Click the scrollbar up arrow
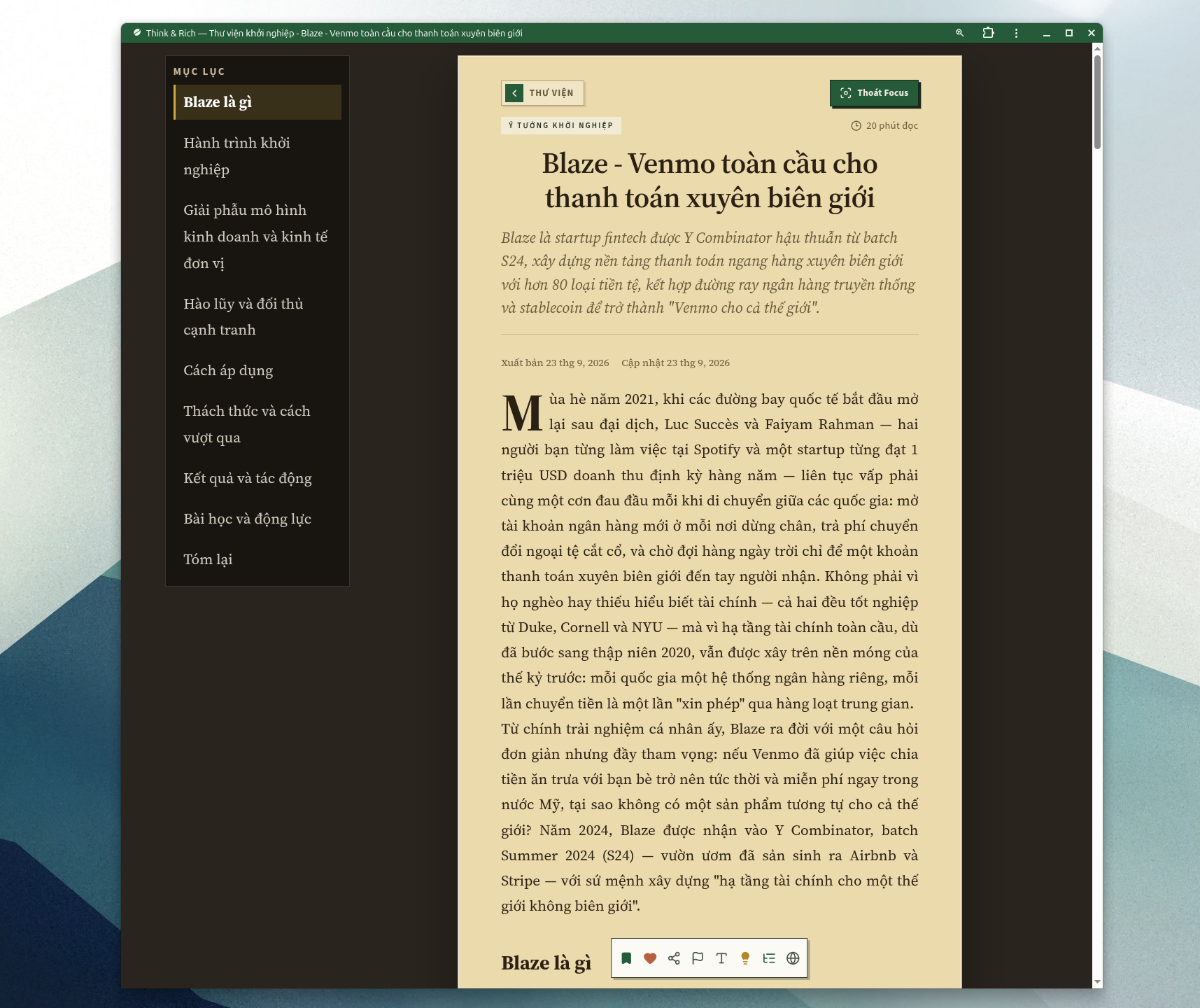 (x=1097, y=48)
